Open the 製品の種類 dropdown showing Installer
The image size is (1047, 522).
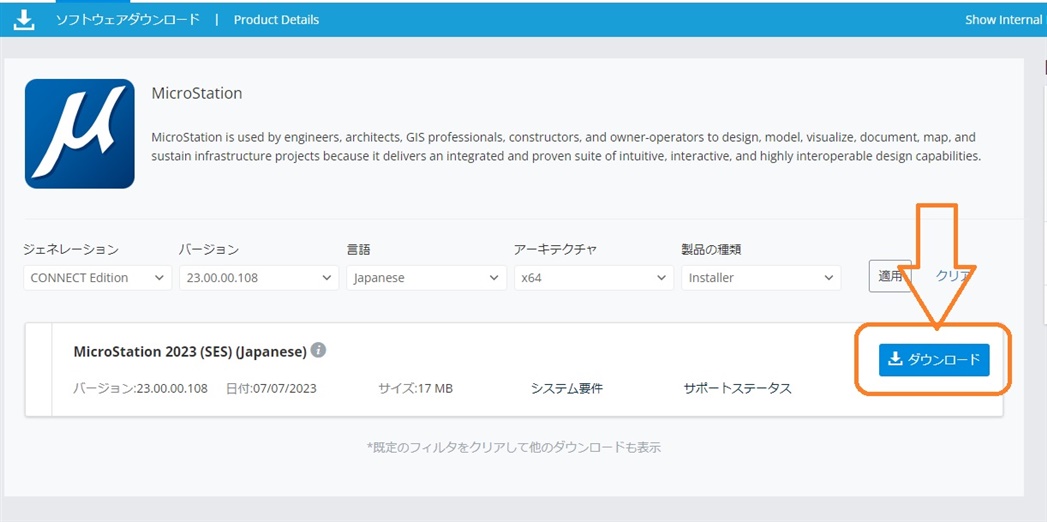[x=761, y=278]
